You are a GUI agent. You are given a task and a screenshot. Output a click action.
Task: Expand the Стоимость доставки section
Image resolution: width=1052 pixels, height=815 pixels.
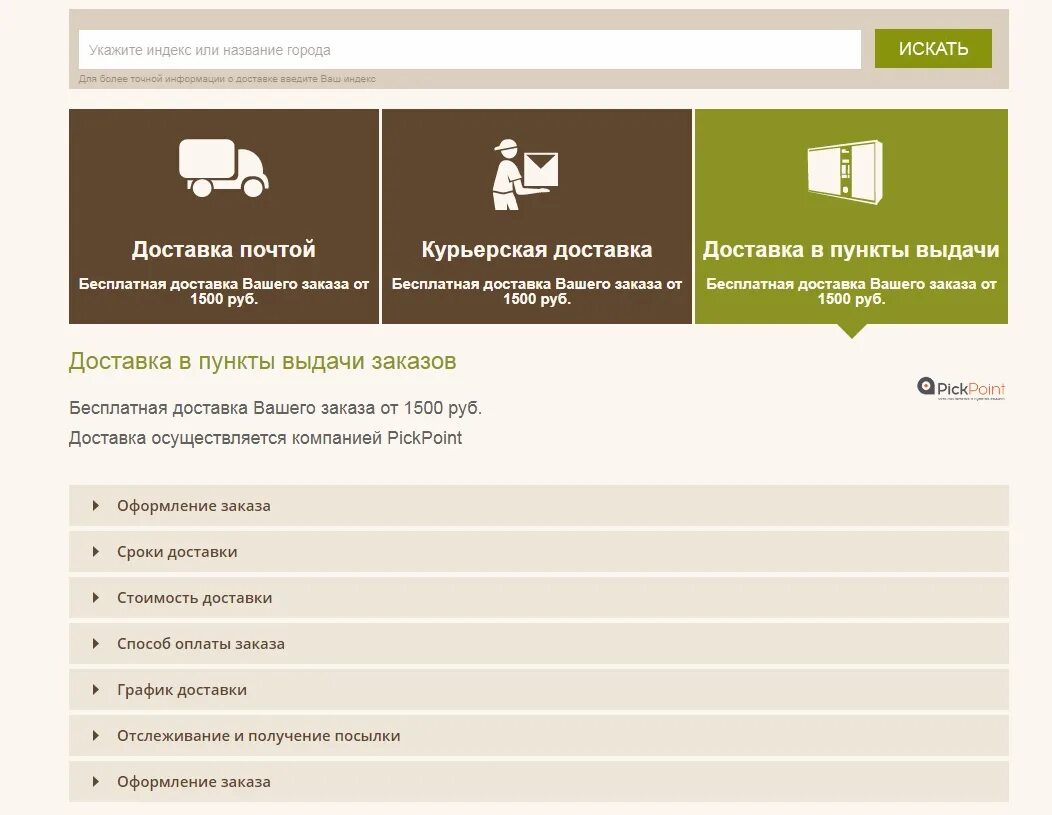coord(539,598)
